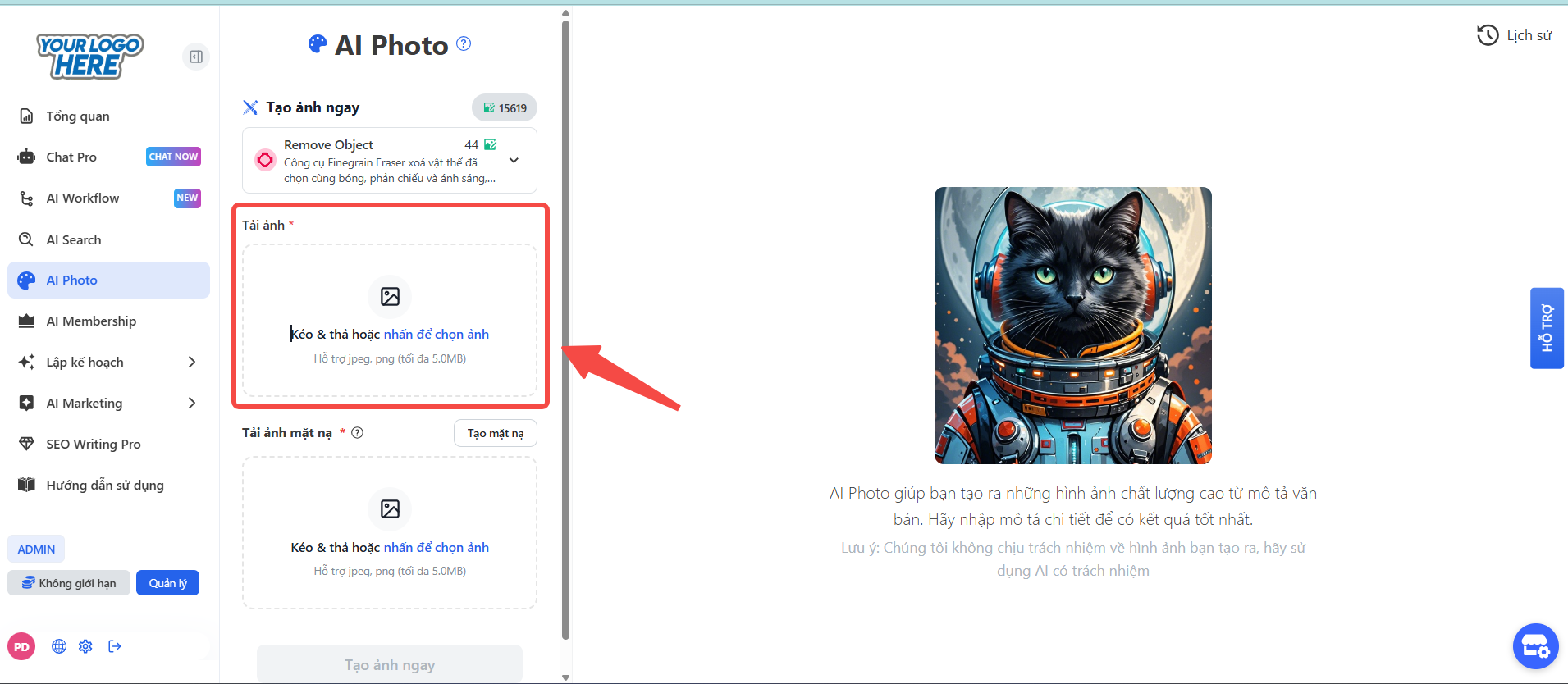Image resolution: width=1568 pixels, height=684 pixels.
Task: Expand the AI Marketing submenu
Action: pos(191,403)
